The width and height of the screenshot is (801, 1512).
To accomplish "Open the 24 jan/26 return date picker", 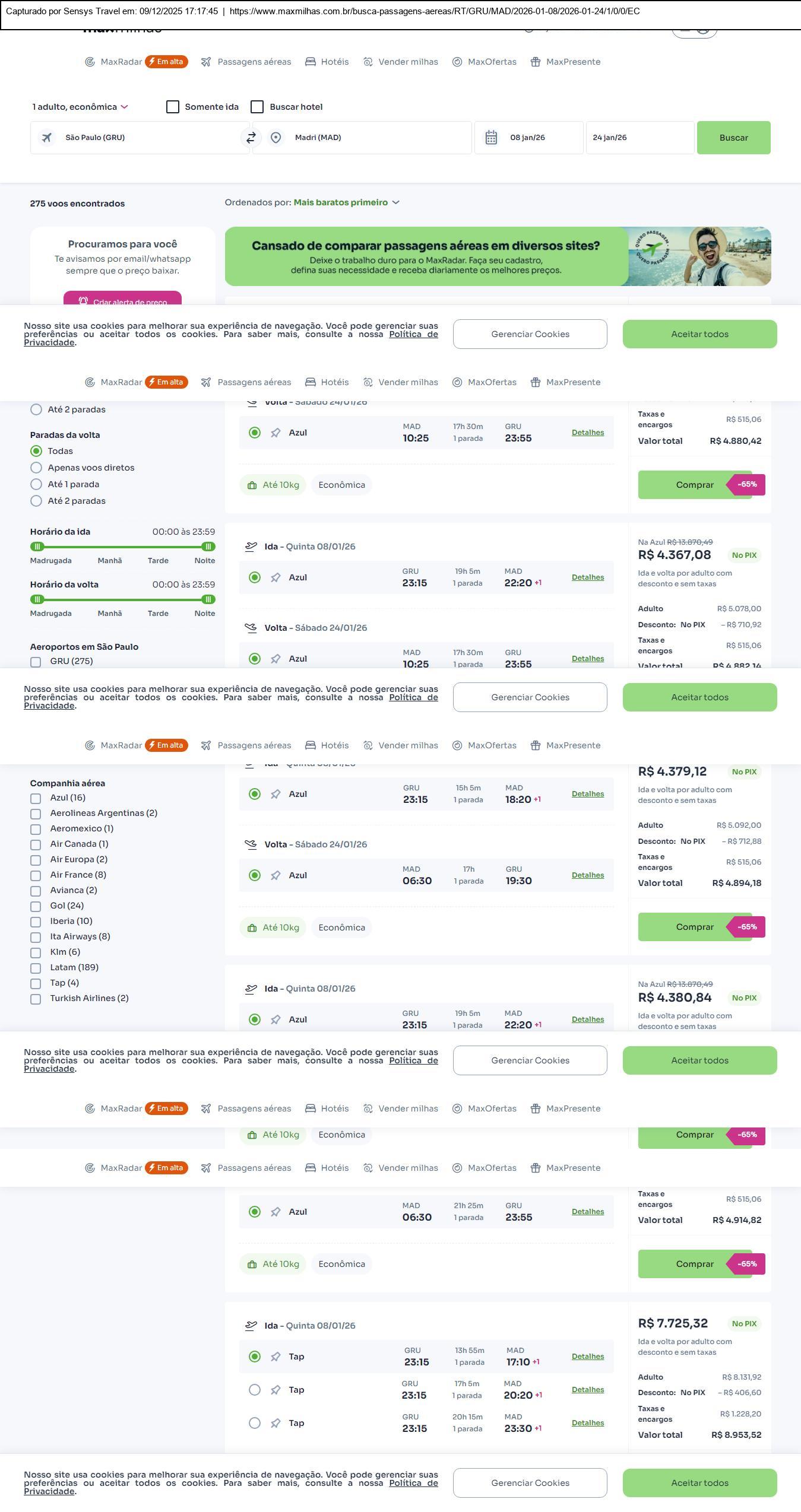I will (x=639, y=138).
